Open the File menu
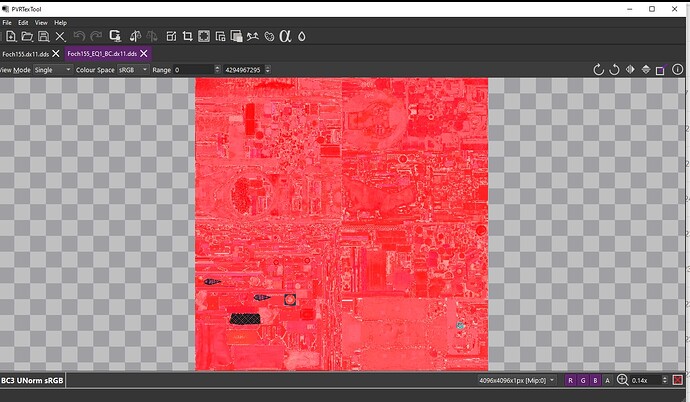This screenshot has height=402, width=690. click(7, 22)
